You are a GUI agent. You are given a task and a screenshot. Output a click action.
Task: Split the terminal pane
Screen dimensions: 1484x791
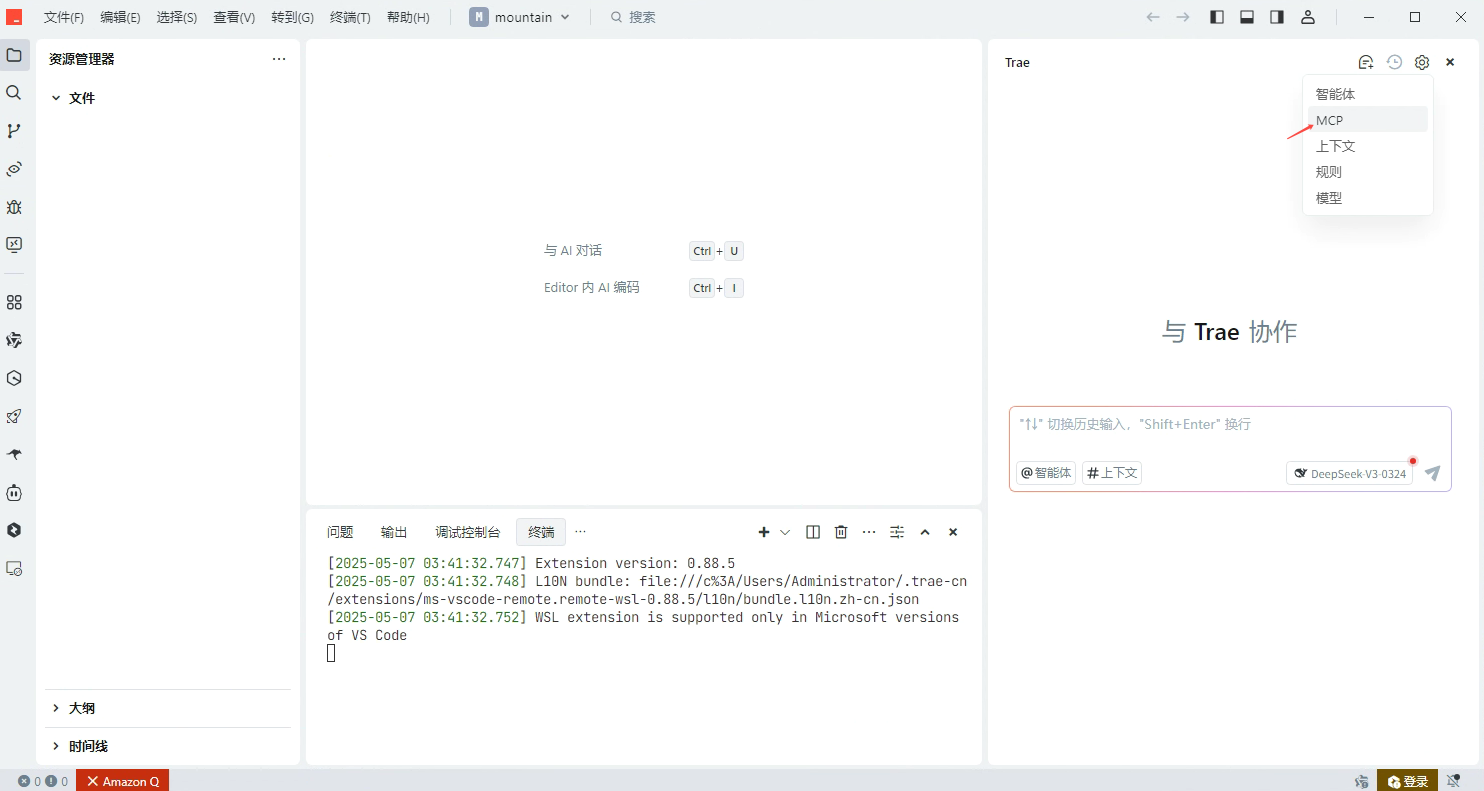tap(813, 532)
